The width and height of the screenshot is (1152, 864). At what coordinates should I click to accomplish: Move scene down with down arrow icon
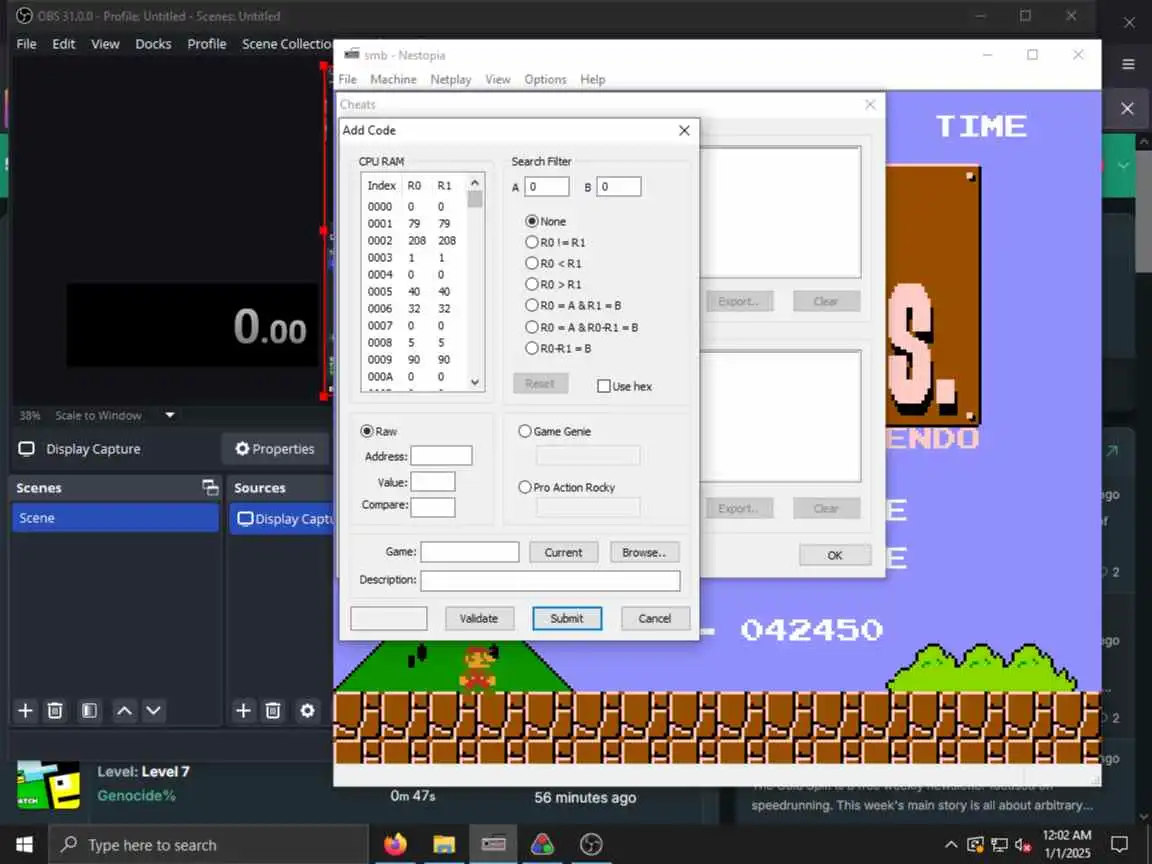tap(153, 710)
